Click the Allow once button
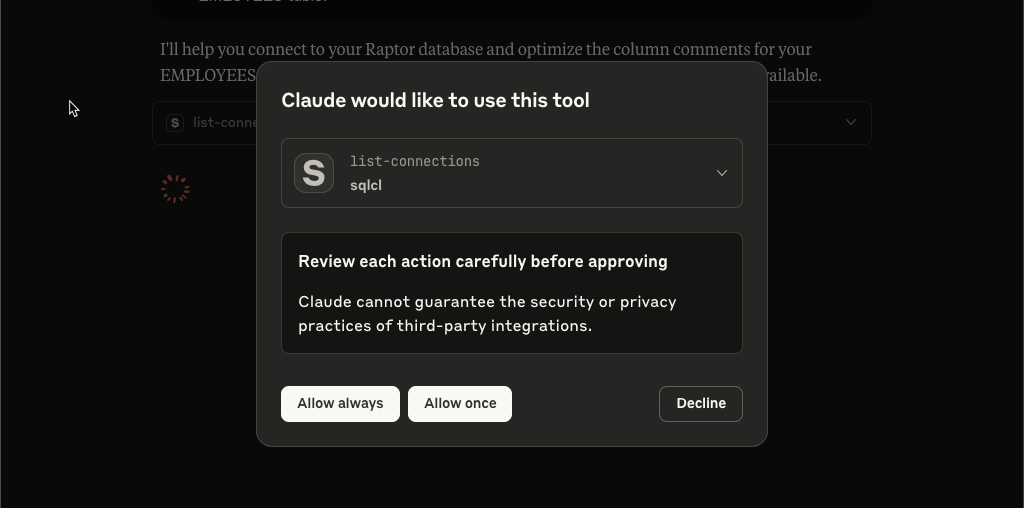 point(460,404)
